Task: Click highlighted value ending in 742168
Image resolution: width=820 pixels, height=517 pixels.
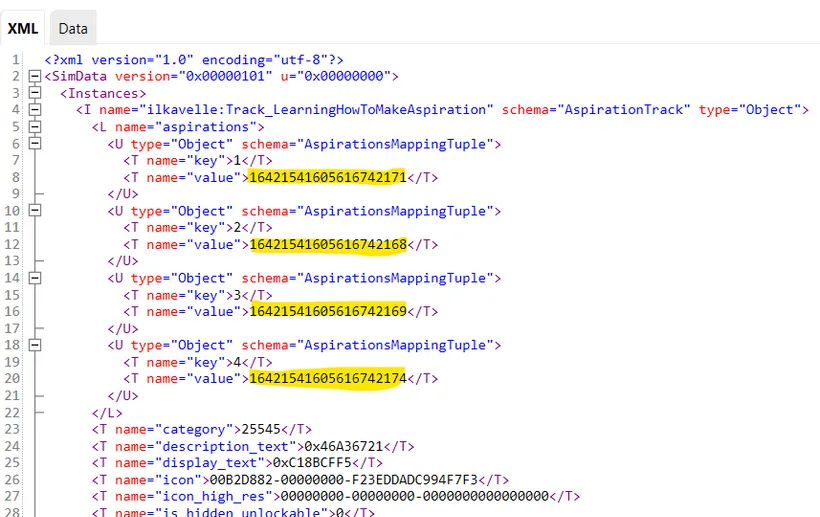Action: tap(327, 245)
